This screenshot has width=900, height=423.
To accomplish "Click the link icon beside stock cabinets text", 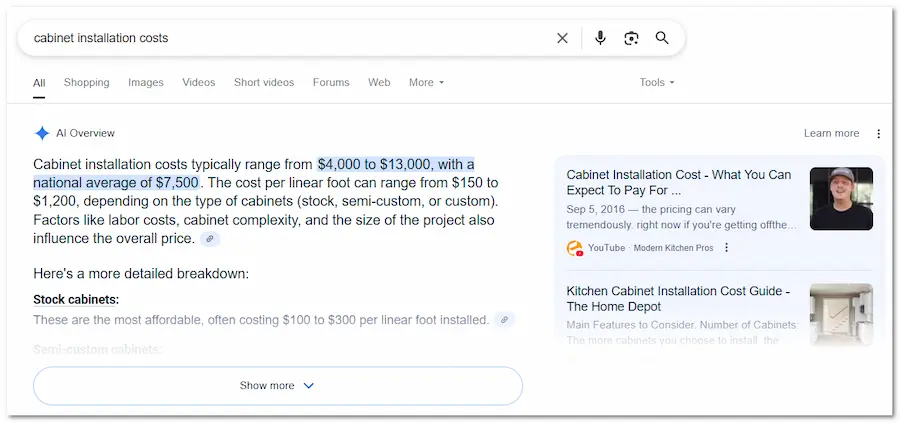I will pos(504,320).
